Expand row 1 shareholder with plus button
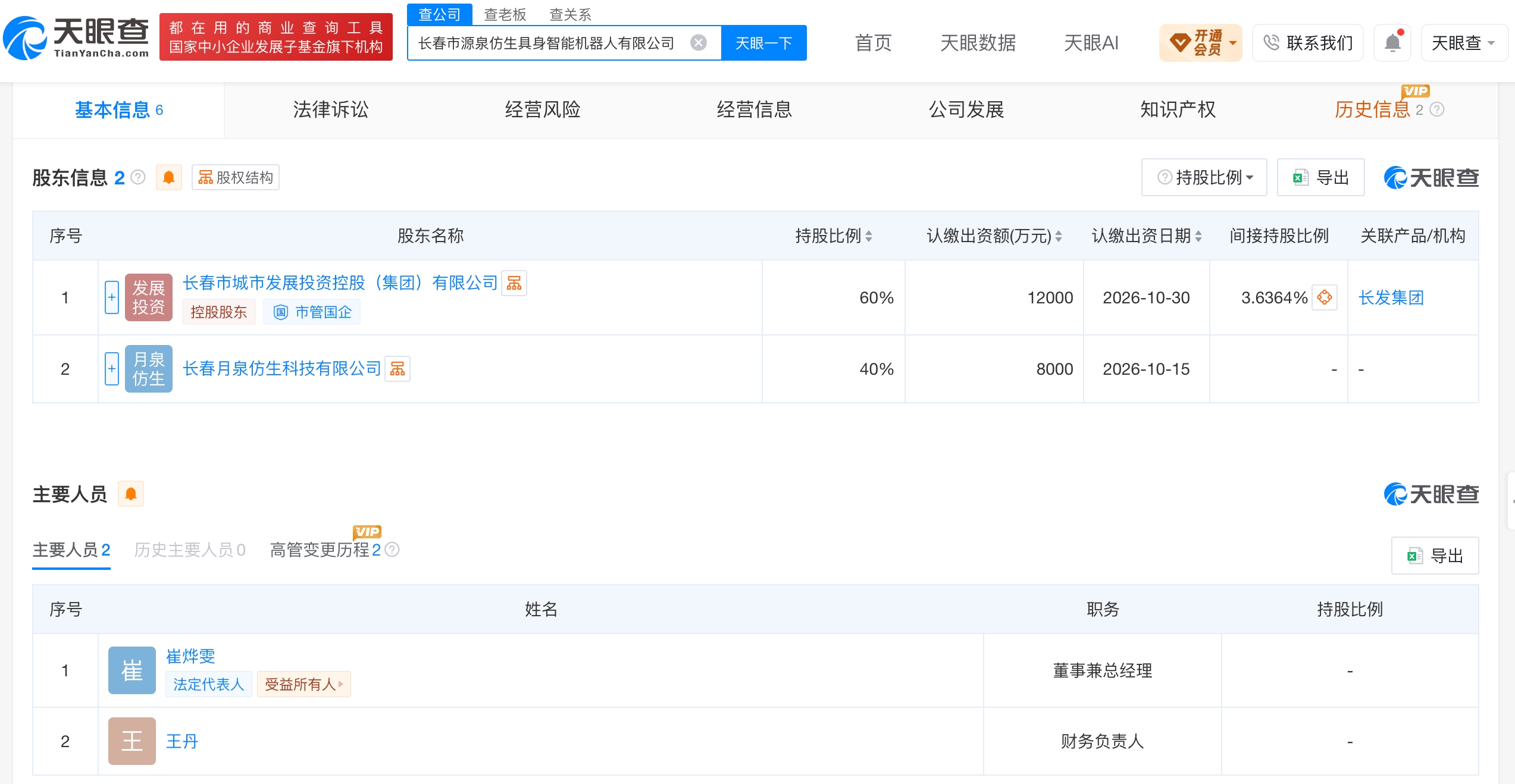This screenshot has height=784, width=1515. [x=112, y=297]
